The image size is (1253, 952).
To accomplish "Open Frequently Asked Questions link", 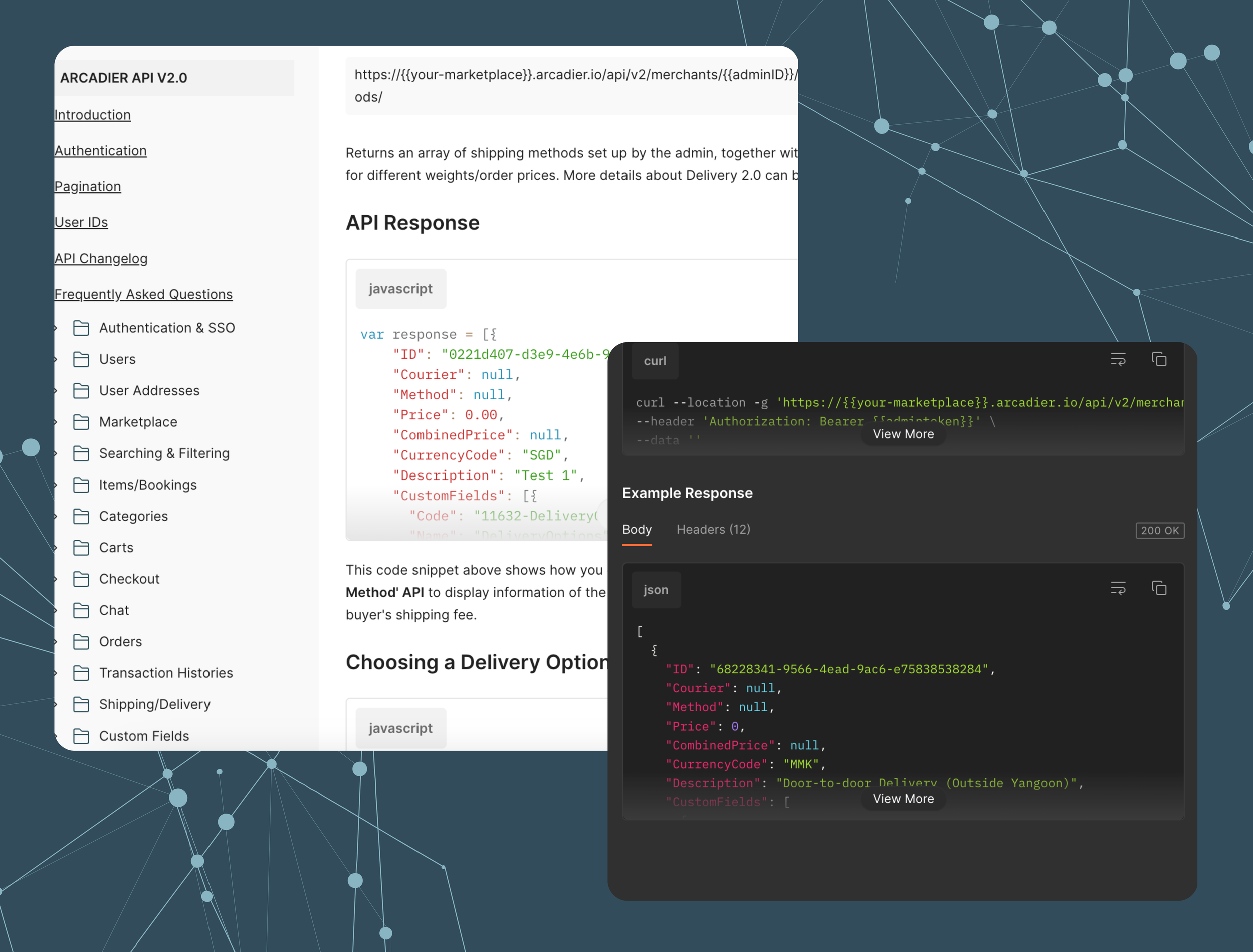I will click(143, 294).
